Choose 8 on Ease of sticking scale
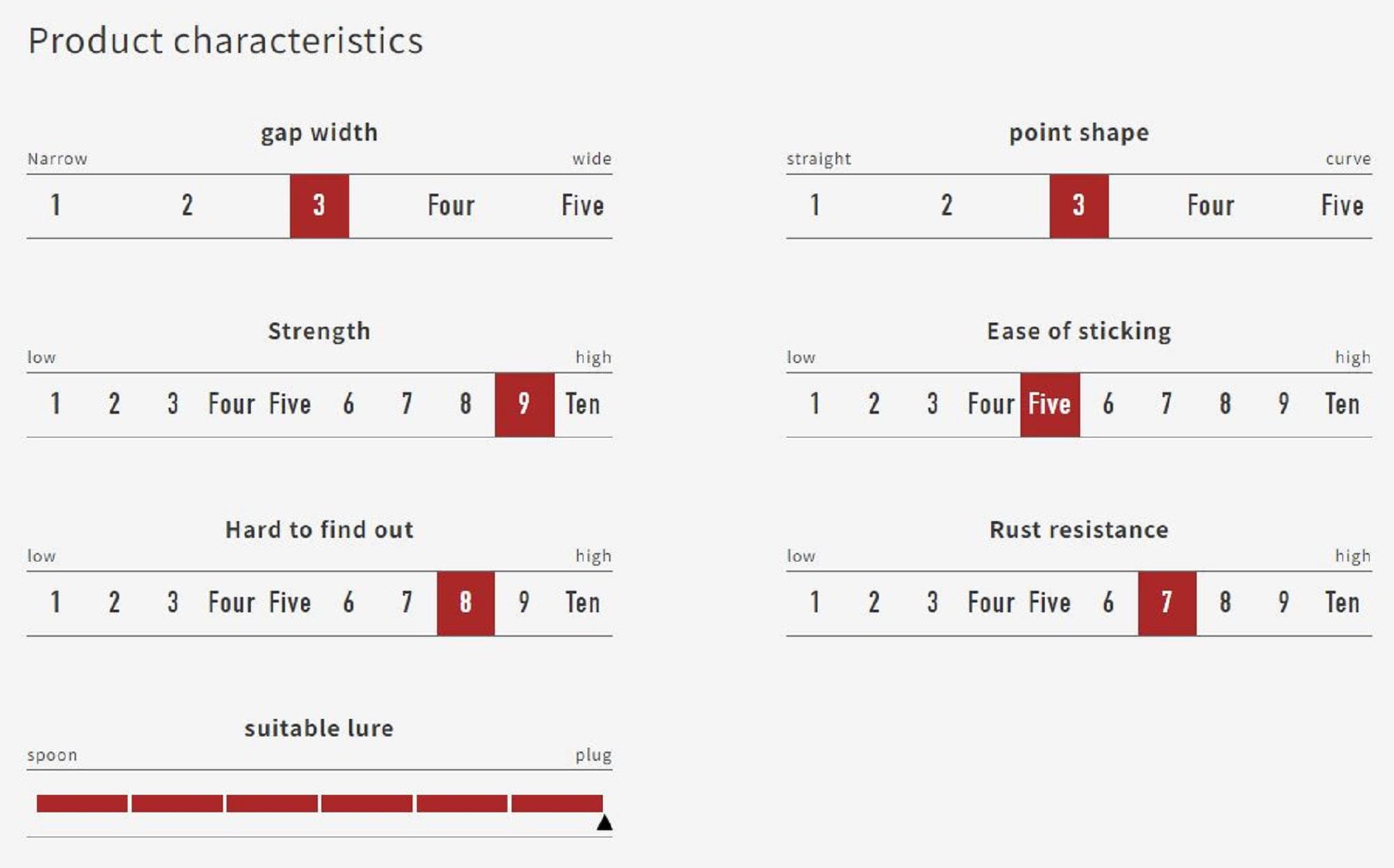1394x868 pixels. tap(1225, 405)
